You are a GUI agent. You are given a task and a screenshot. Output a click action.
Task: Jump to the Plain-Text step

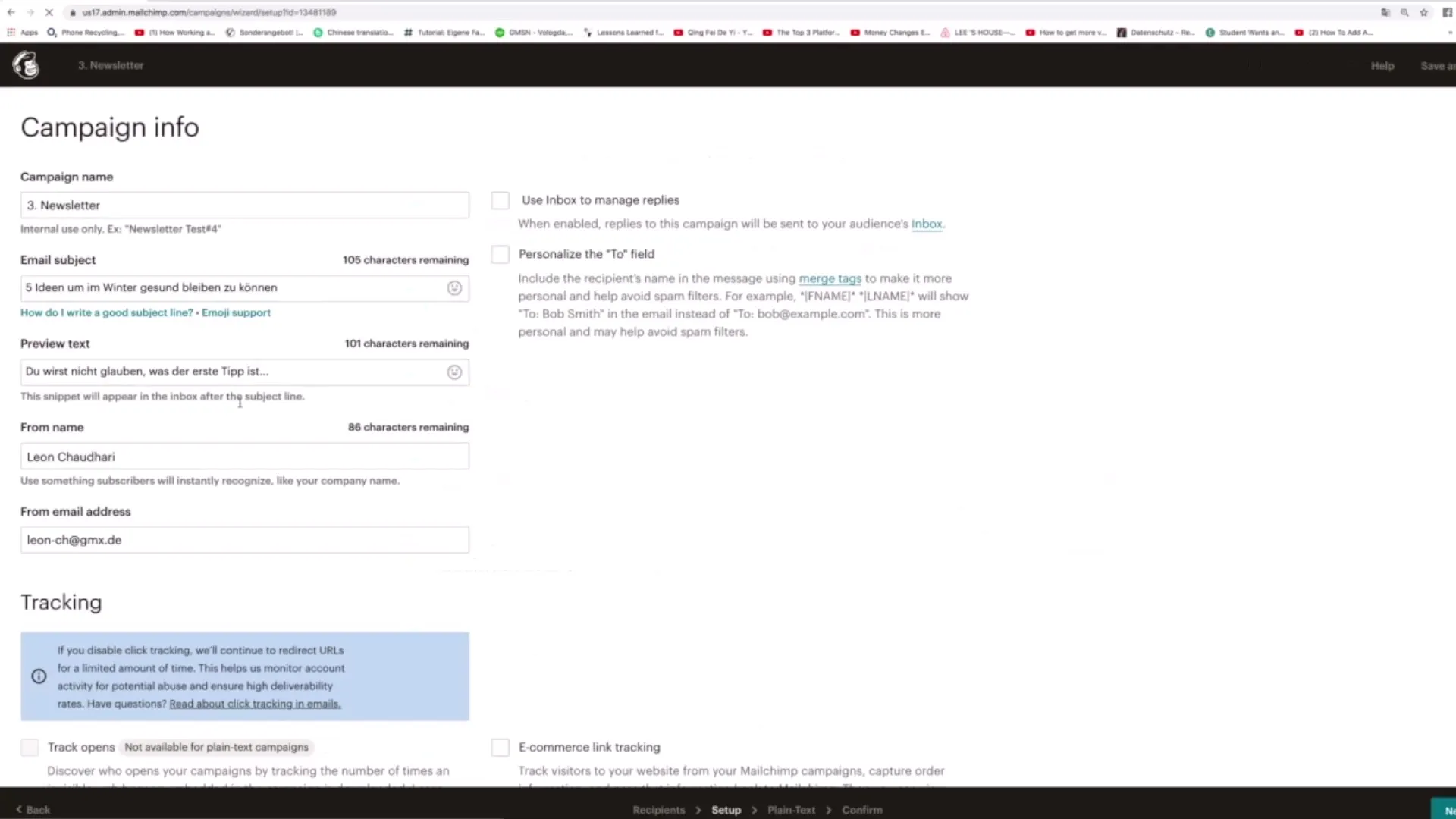[x=791, y=810]
